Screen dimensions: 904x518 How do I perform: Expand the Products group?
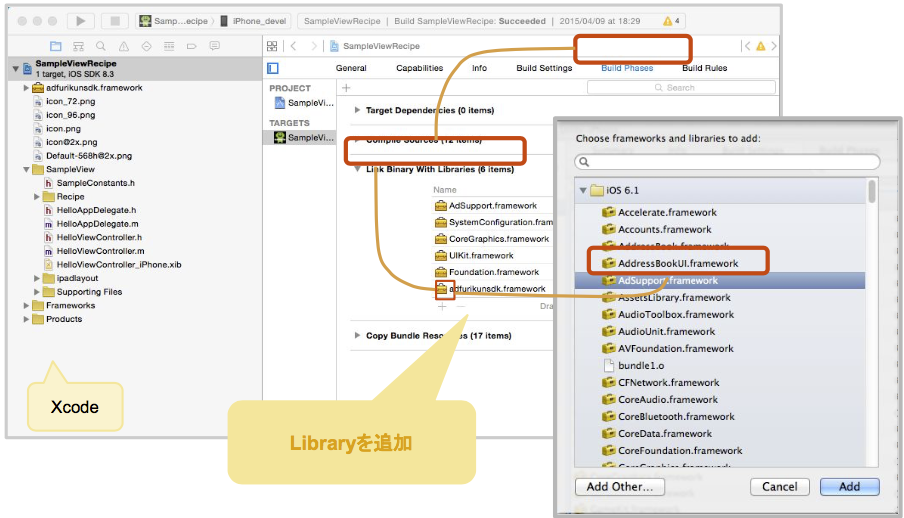pyautogui.click(x=26, y=319)
